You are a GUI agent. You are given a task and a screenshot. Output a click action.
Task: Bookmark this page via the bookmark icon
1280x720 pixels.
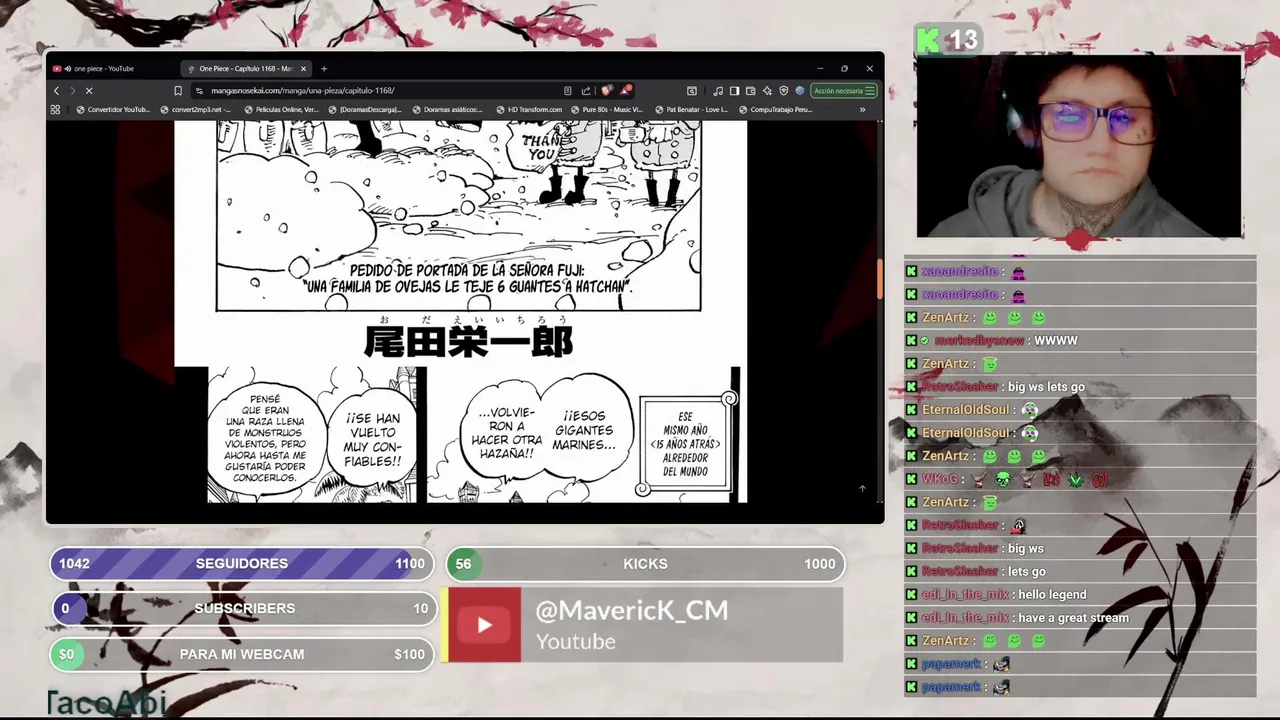point(178,91)
